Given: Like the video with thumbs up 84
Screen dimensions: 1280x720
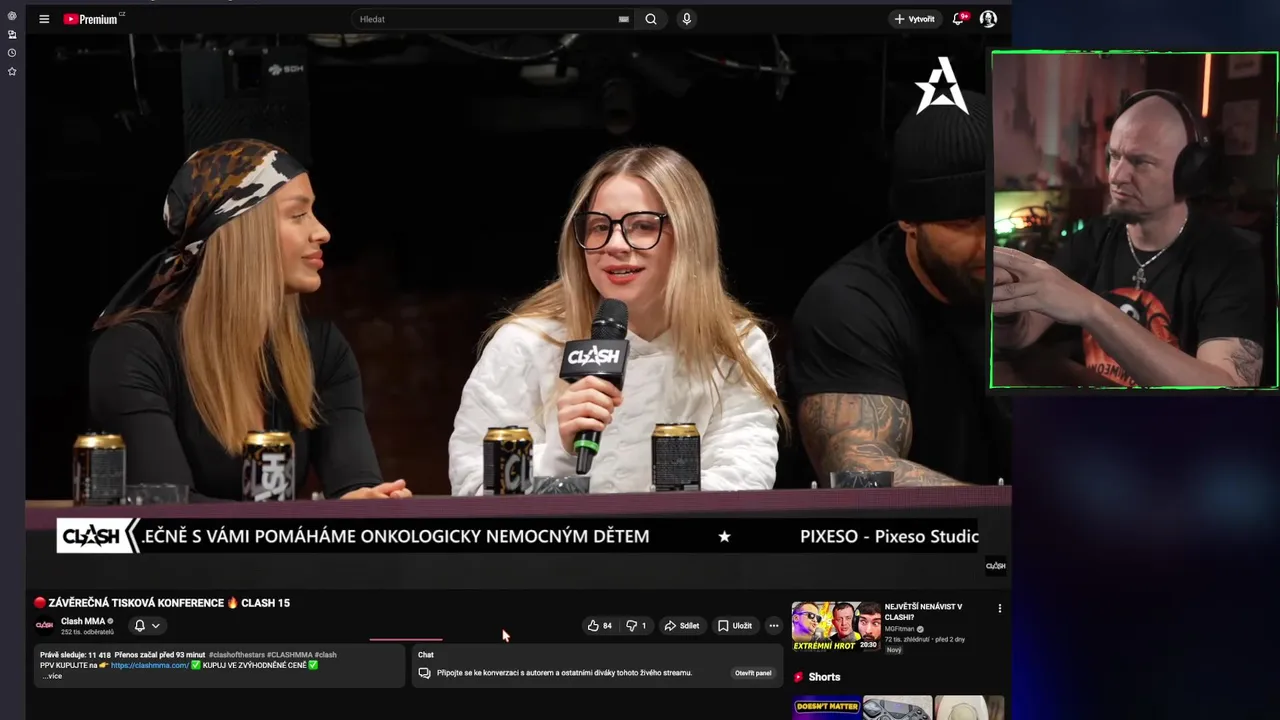Looking at the screenshot, I should click(x=600, y=626).
